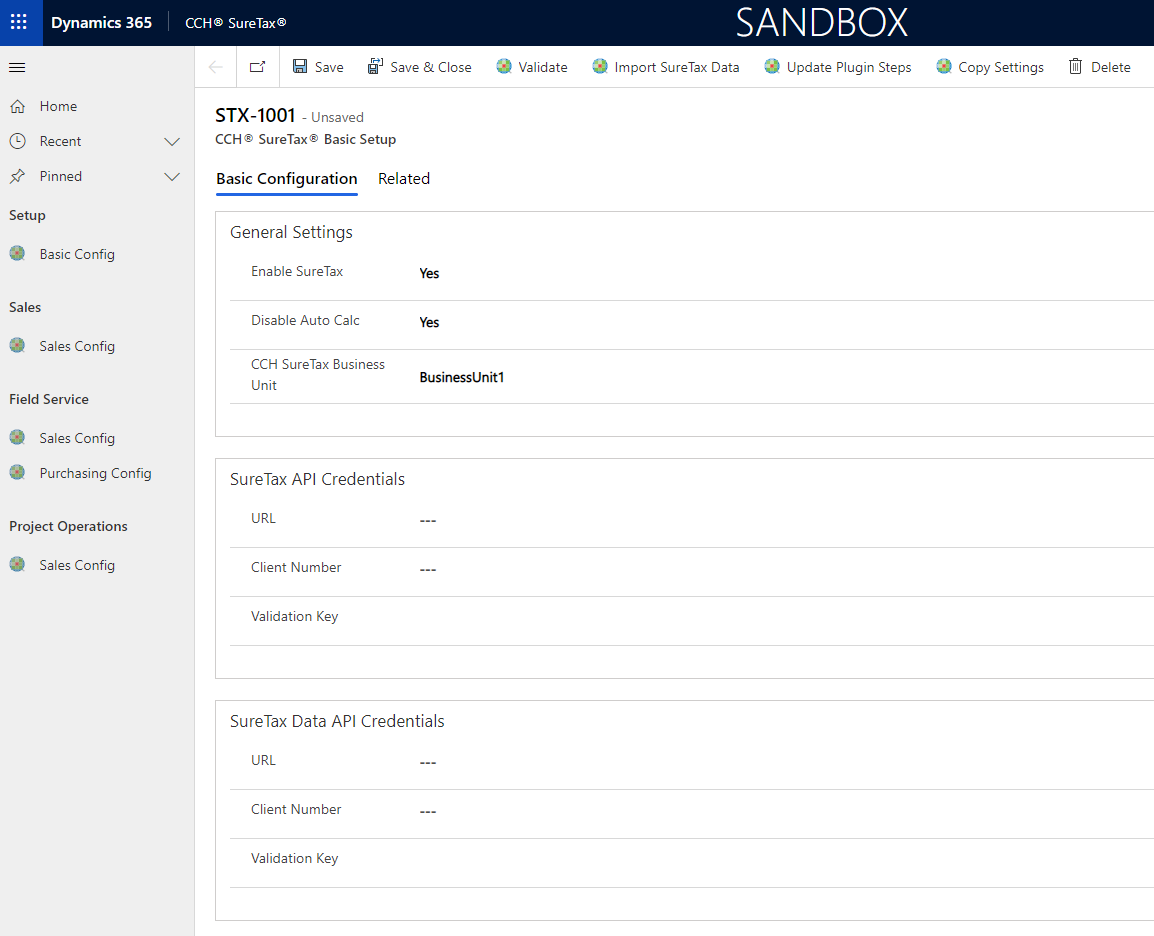
Task: Toggle the Enable SureTax value Yes
Action: tap(429, 274)
